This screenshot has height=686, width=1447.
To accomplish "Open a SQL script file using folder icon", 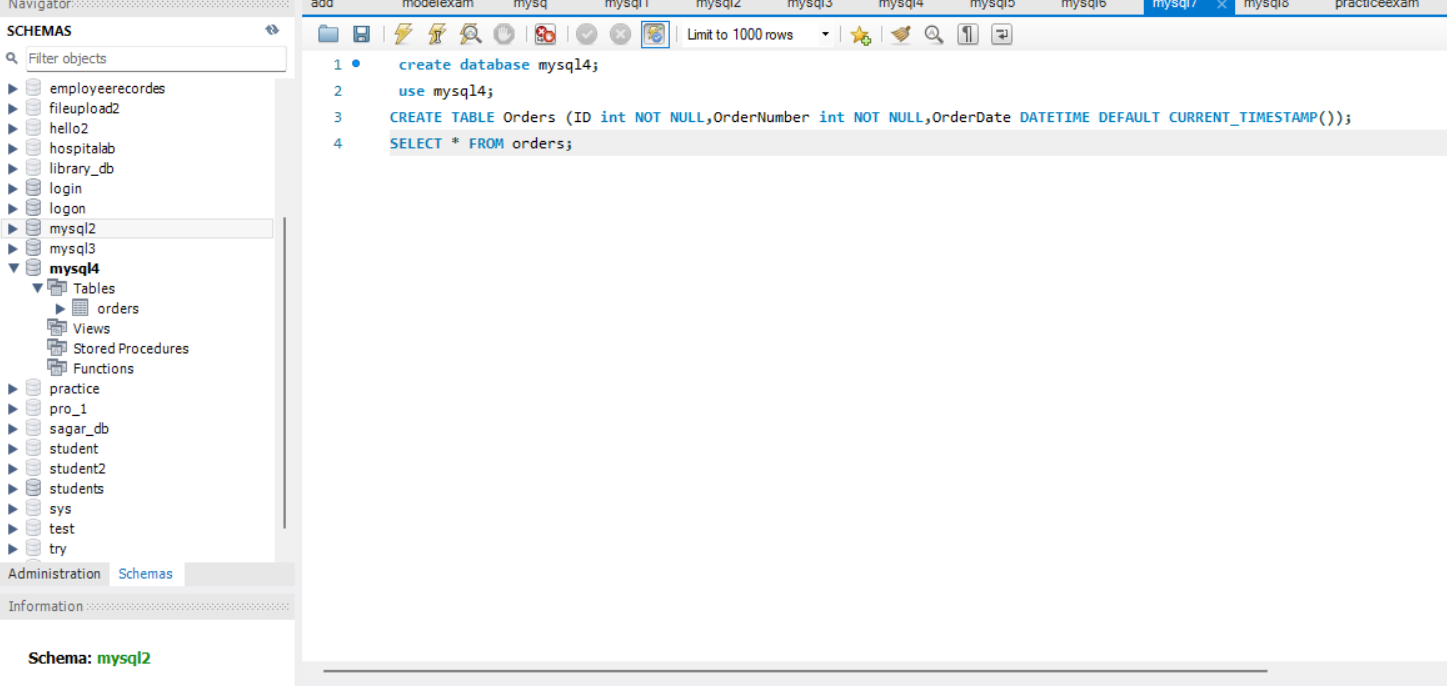I will click(x=327, y=34).
